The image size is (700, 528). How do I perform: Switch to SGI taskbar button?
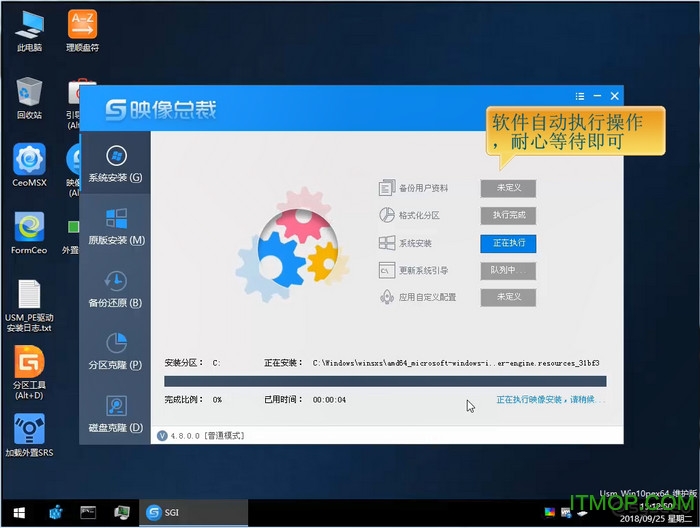coord(193,512)
